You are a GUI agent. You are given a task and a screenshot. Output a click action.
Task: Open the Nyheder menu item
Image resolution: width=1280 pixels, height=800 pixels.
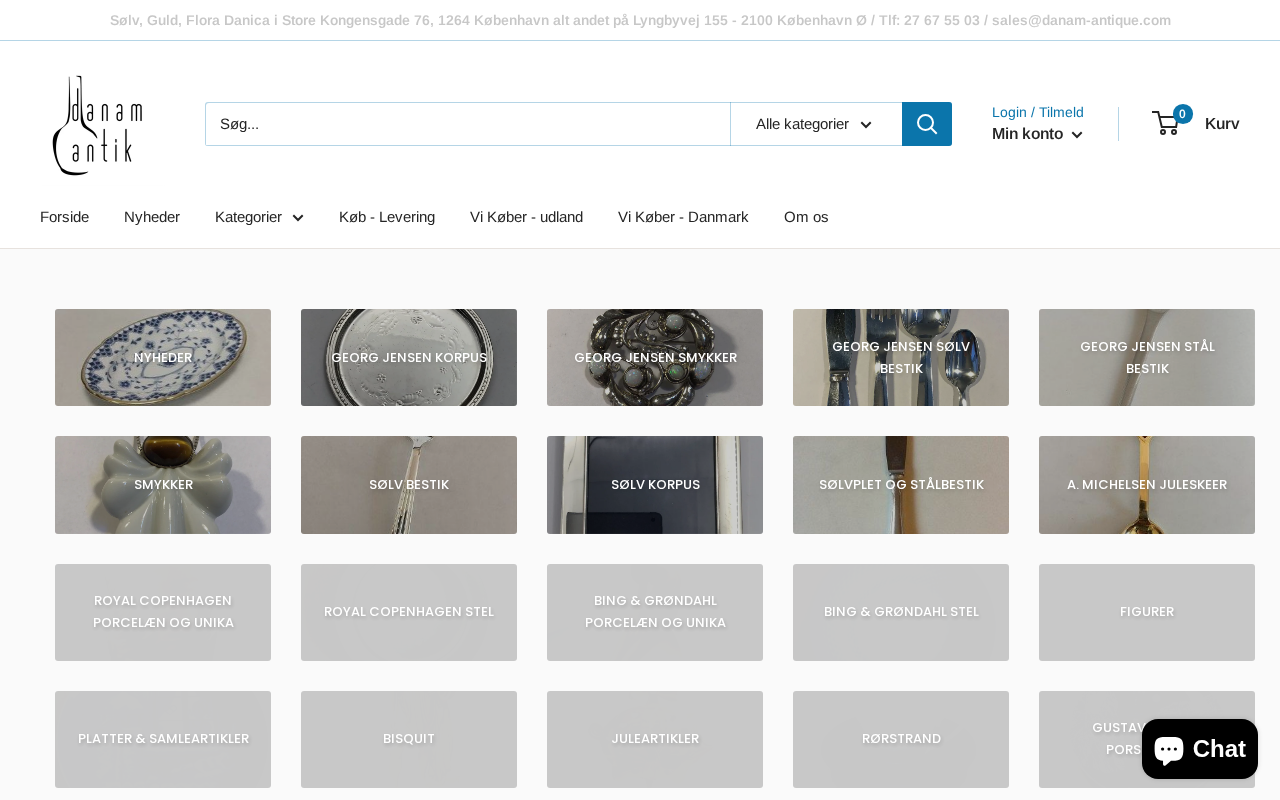click(152, 217)
